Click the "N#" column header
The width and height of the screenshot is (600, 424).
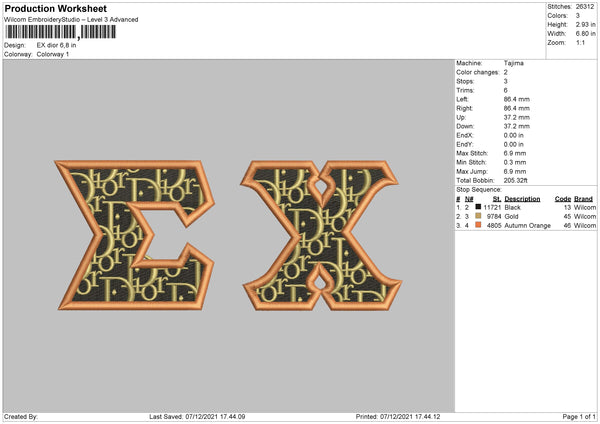click(x=469, y=199)
